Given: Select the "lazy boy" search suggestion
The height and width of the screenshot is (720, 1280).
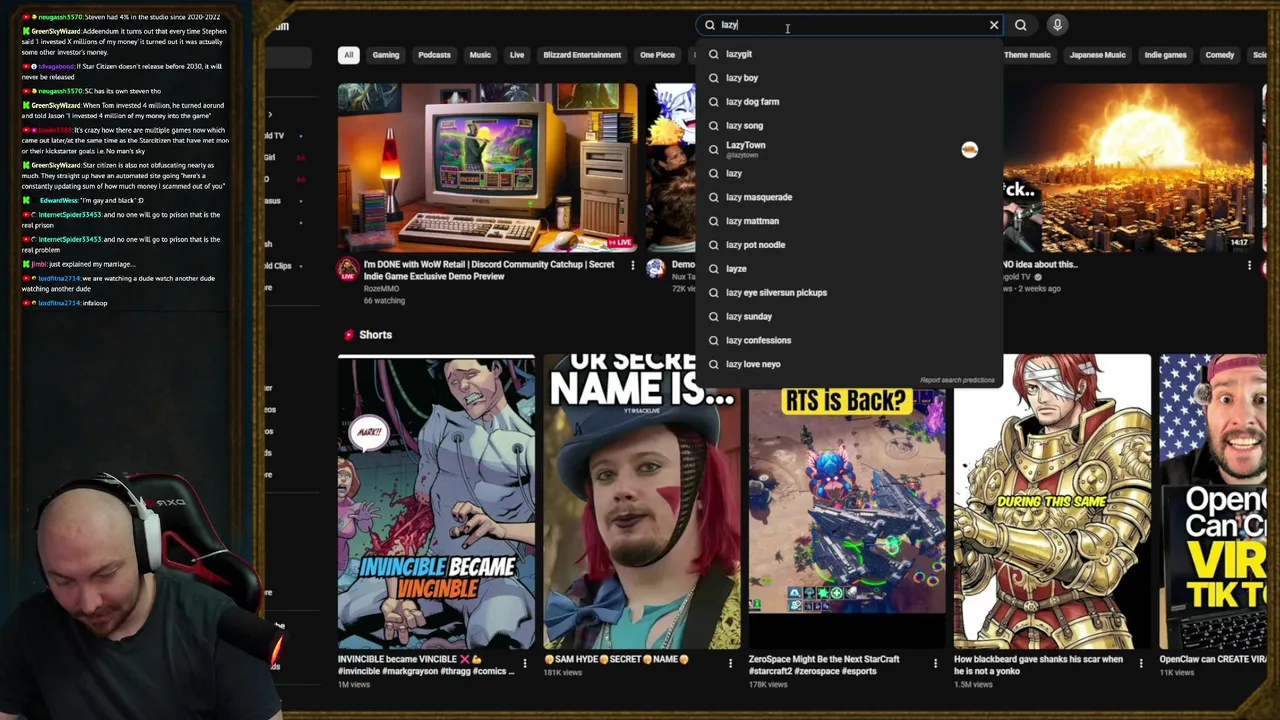Looking at the screenshot, I should pos(850,78).
